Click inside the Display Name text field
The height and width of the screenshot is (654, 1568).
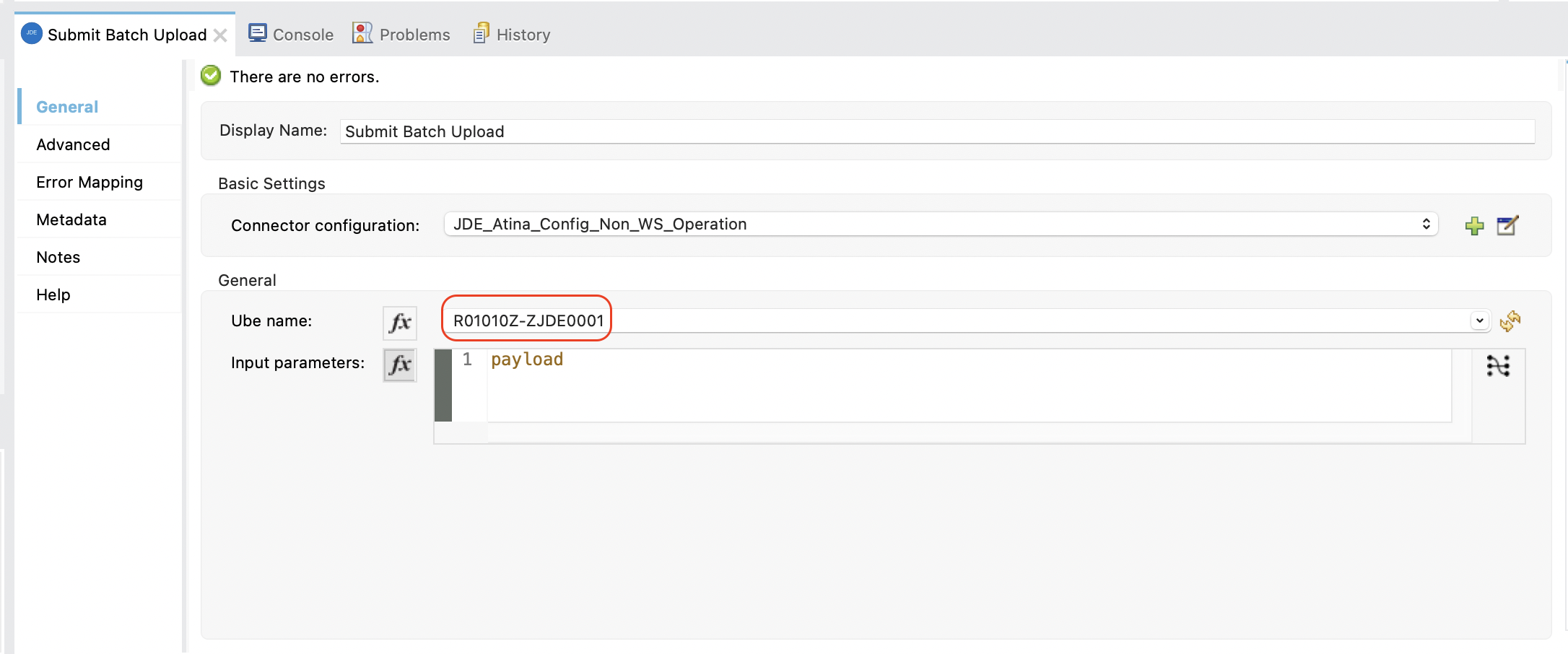click(936, 131)
